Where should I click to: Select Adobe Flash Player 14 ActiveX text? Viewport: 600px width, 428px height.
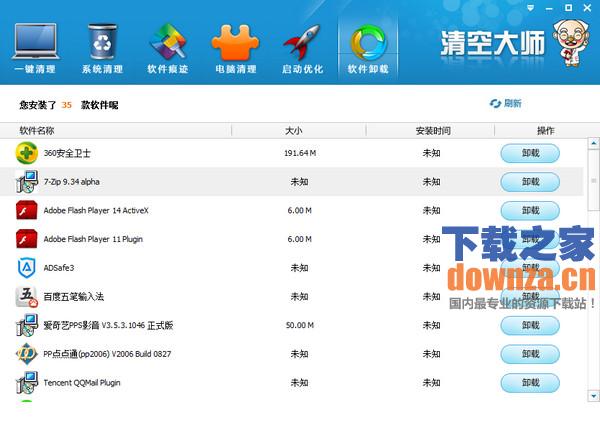96,210
